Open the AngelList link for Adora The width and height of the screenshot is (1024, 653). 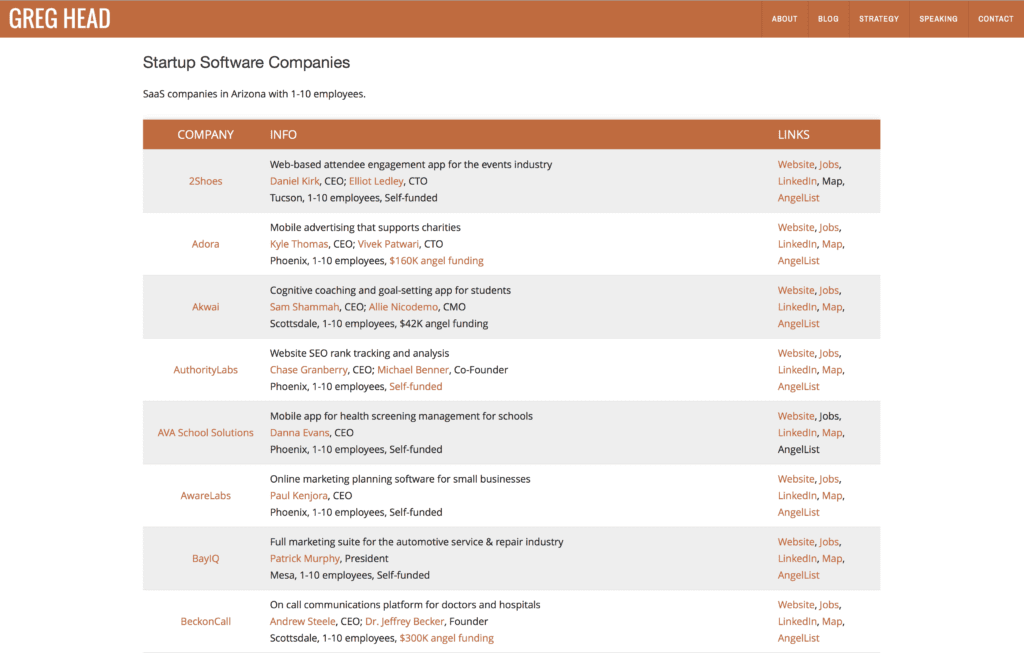click(x=799, y=261)
